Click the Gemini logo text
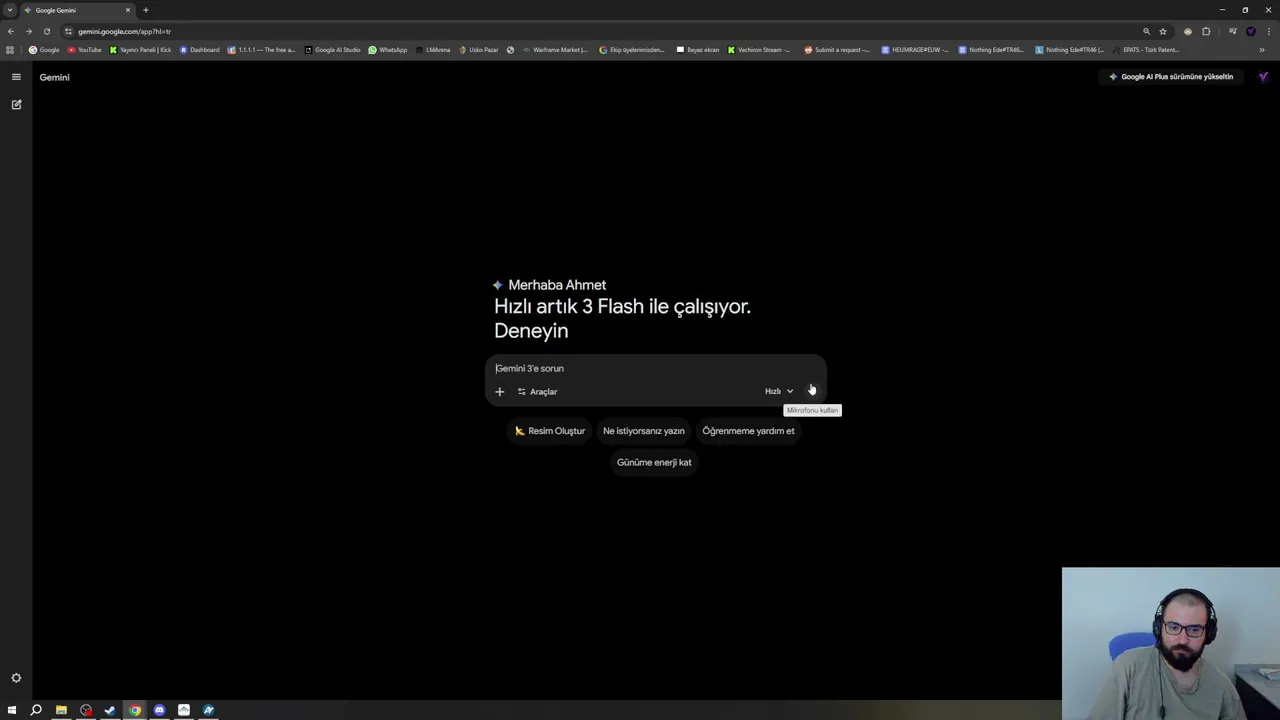This screenshot has height=720, width=1280. [x=55, y=77]
